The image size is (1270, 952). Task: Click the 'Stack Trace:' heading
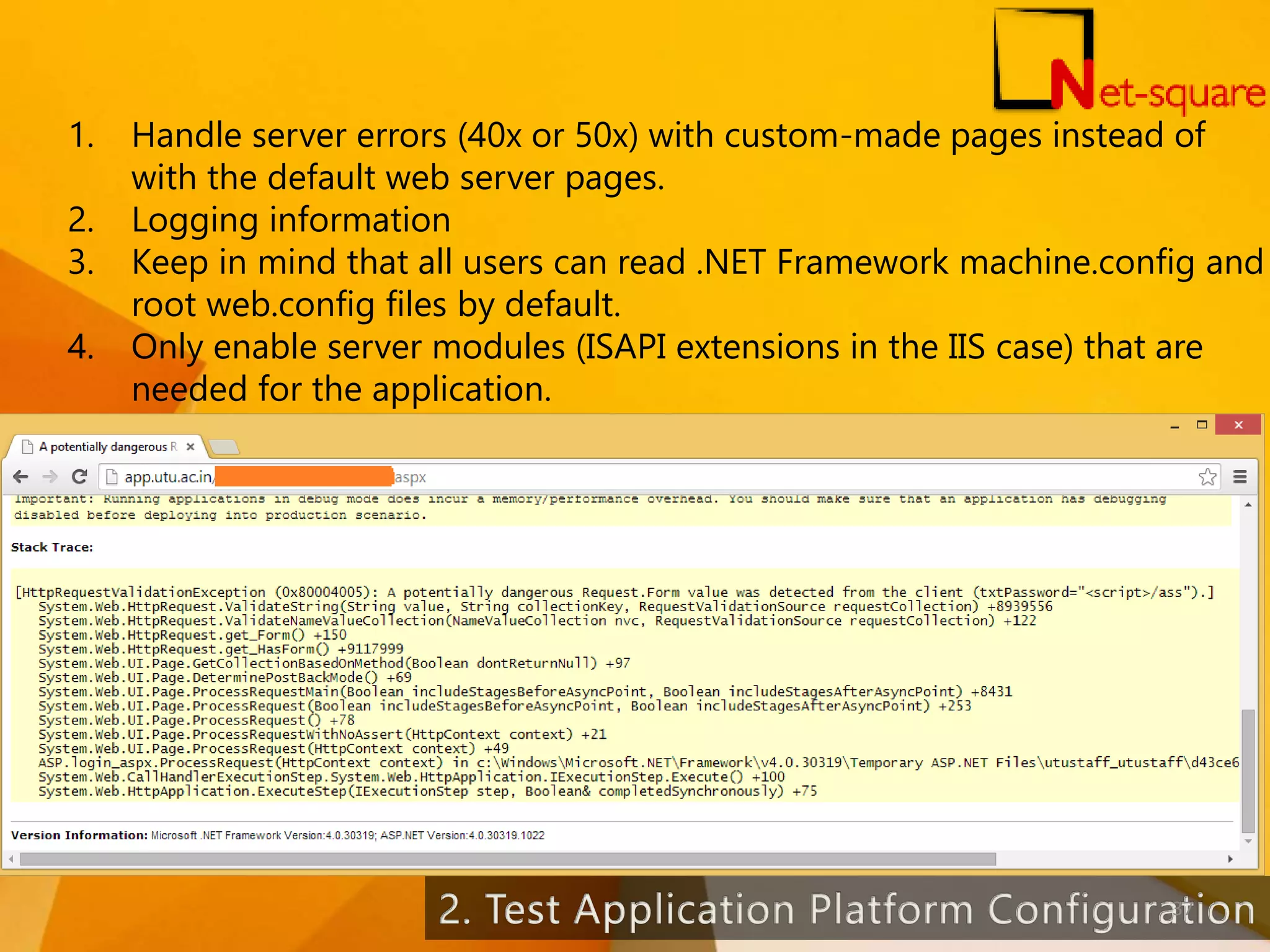pyautogui.click(x=52, y=547)
